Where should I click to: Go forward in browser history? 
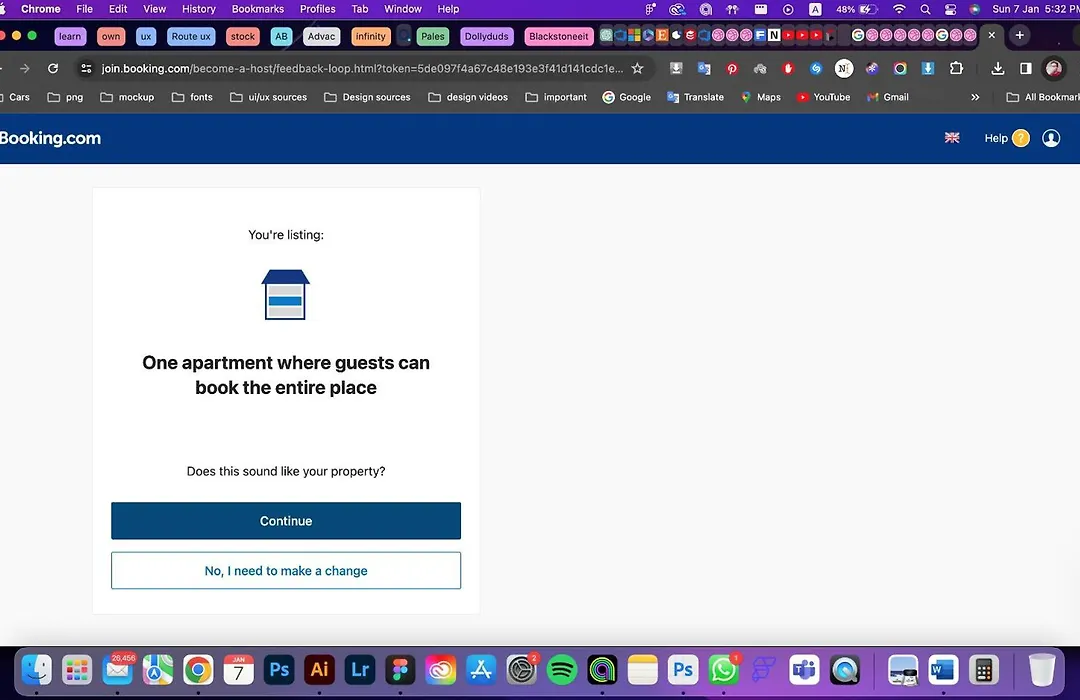[x=25, y=68]
